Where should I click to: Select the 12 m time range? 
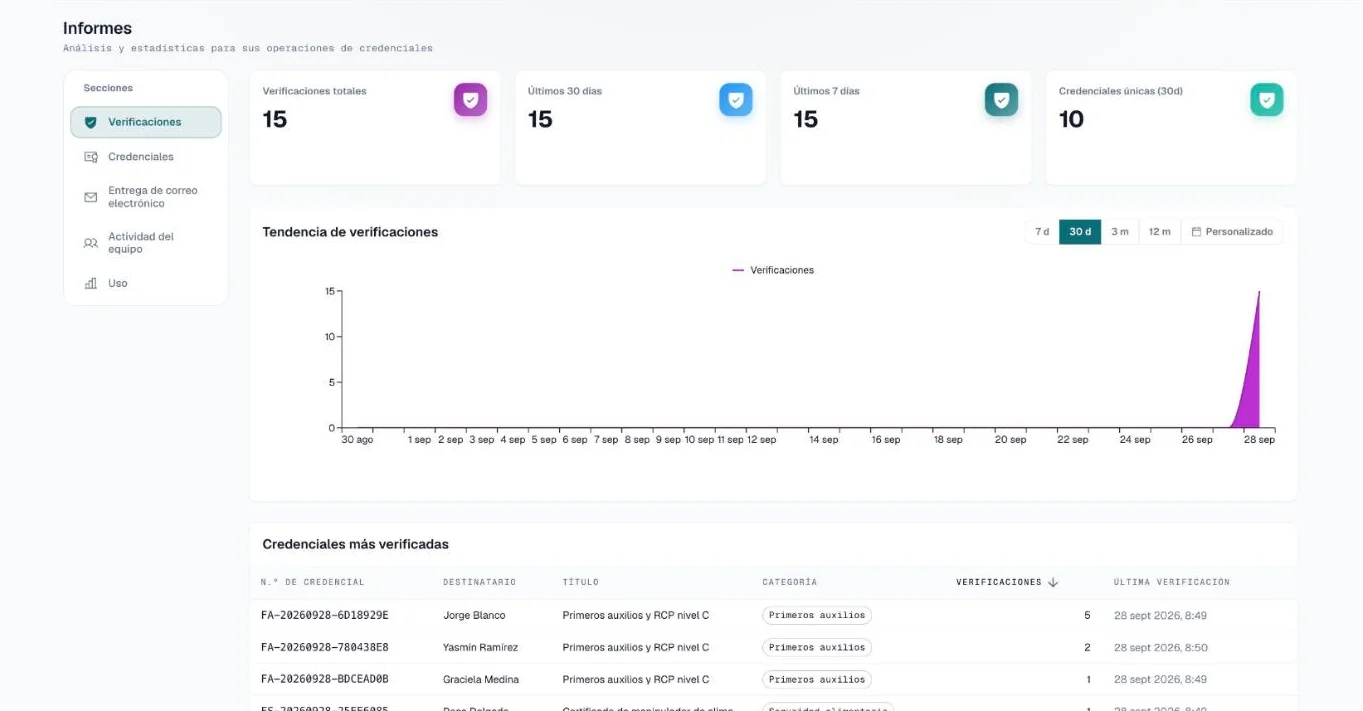coord(1159,232)
